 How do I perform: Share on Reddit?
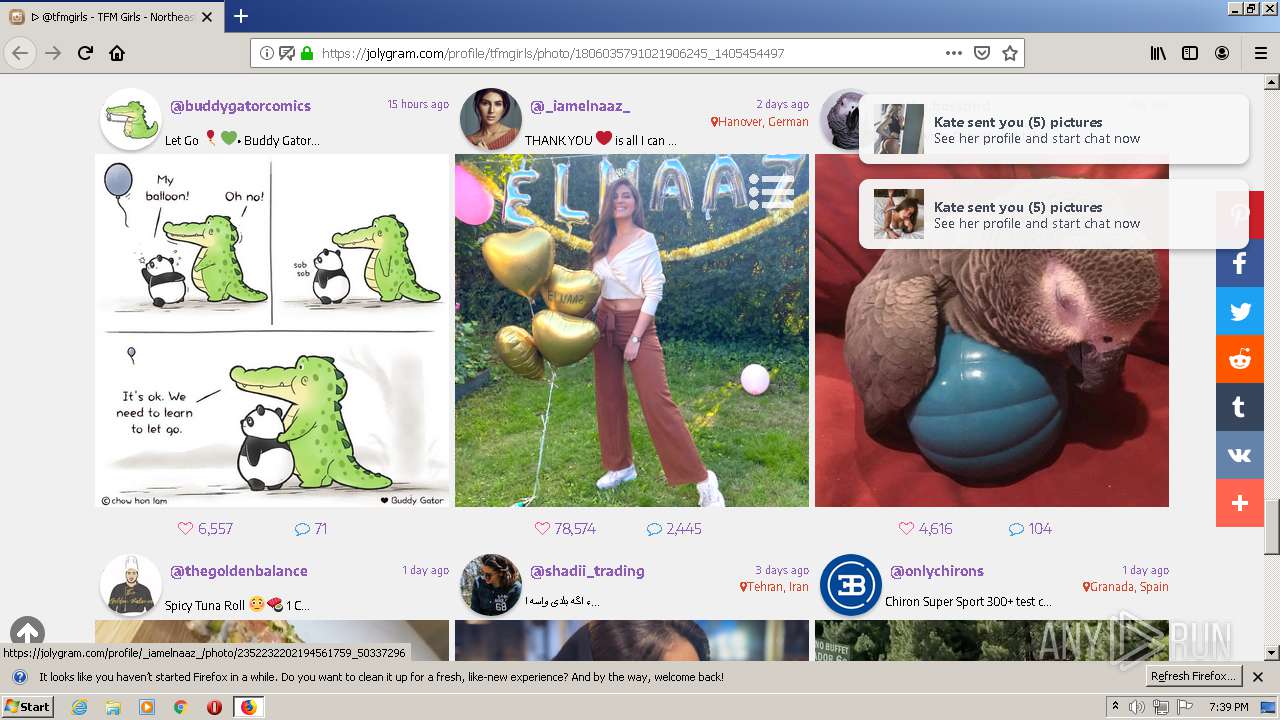pos(1240,359)
